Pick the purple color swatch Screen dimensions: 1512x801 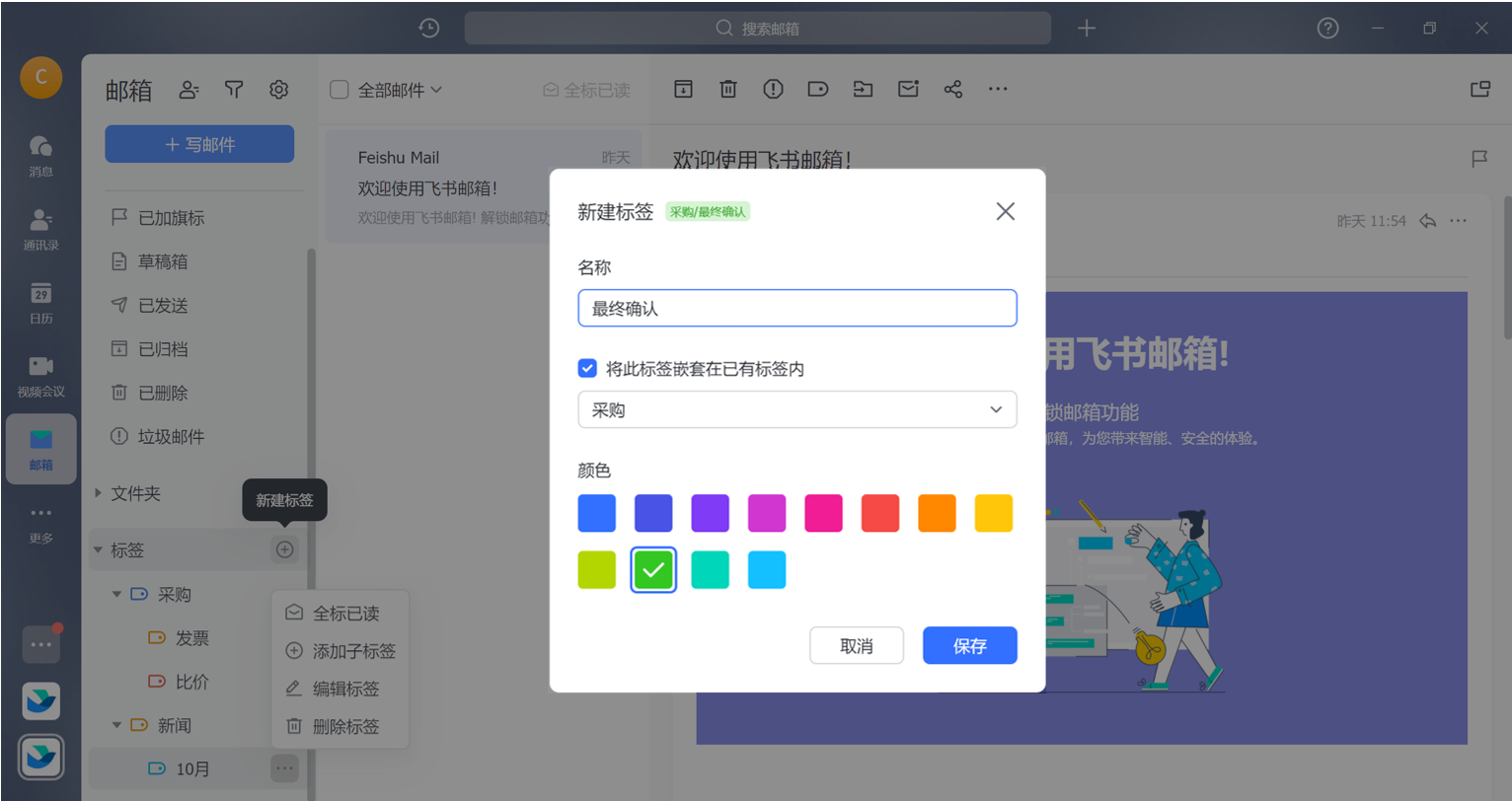coord(711,513)
